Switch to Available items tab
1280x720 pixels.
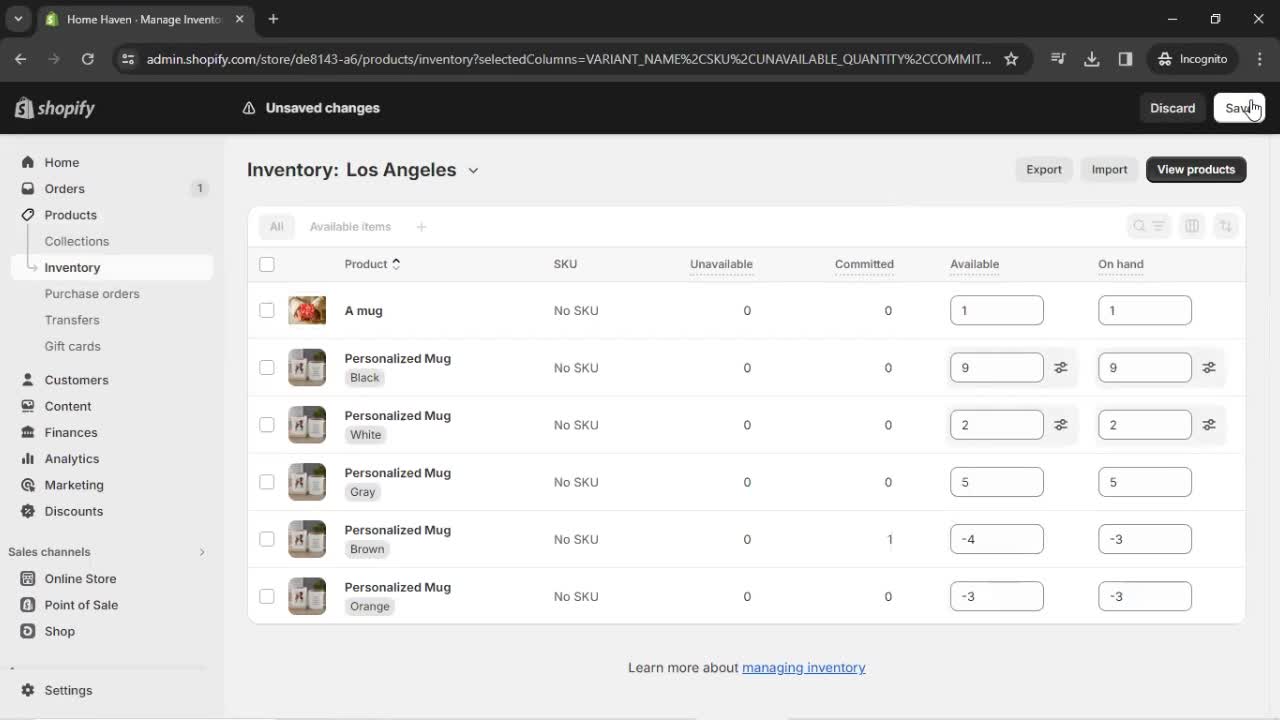click(350, 226)
